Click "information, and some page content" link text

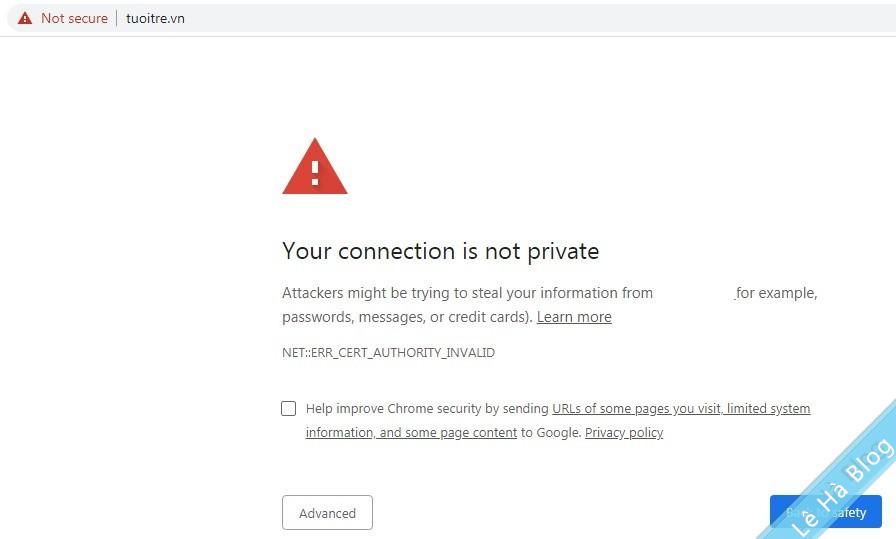(x=411, y=433)
